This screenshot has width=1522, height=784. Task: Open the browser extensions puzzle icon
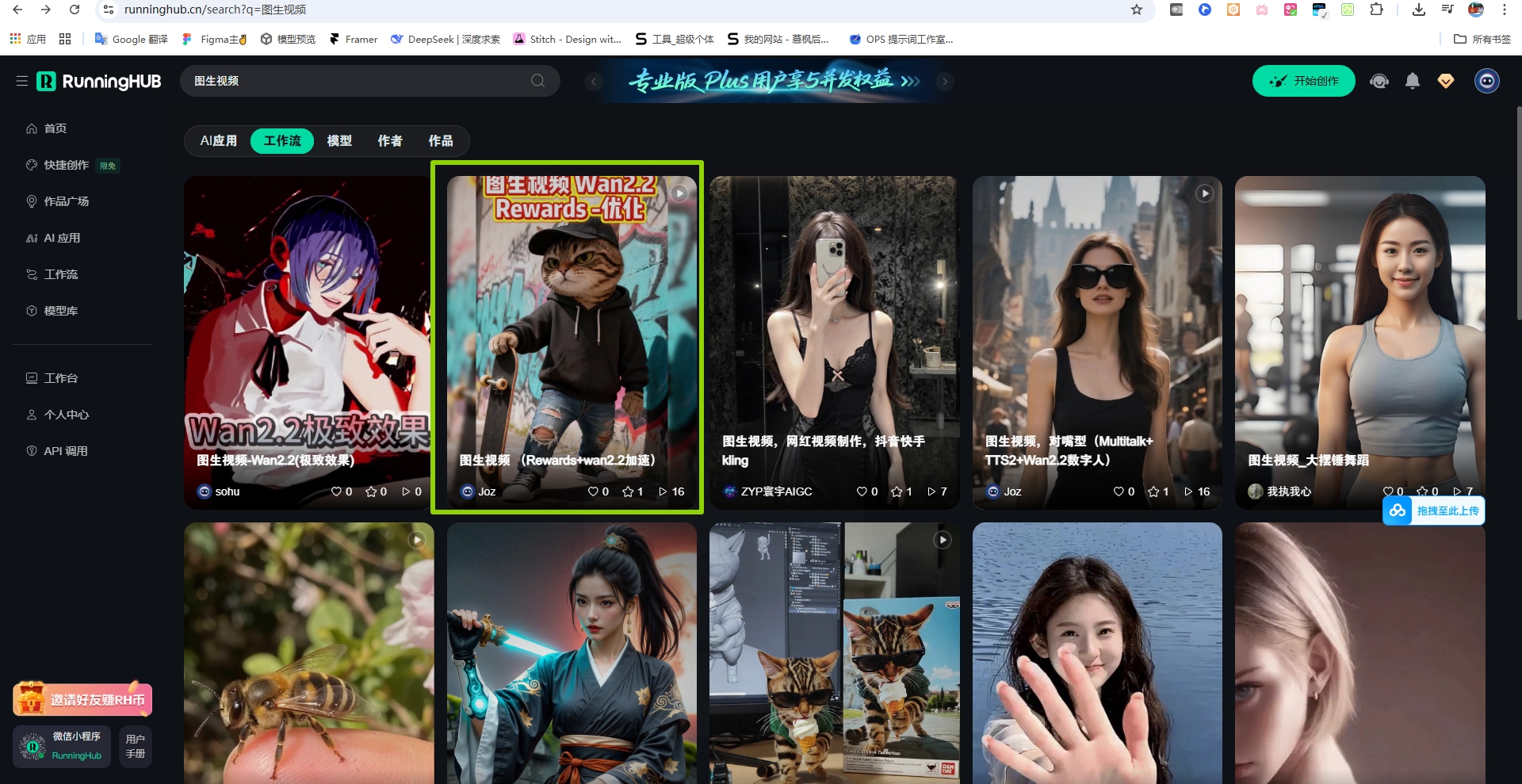coord(1376,10)
